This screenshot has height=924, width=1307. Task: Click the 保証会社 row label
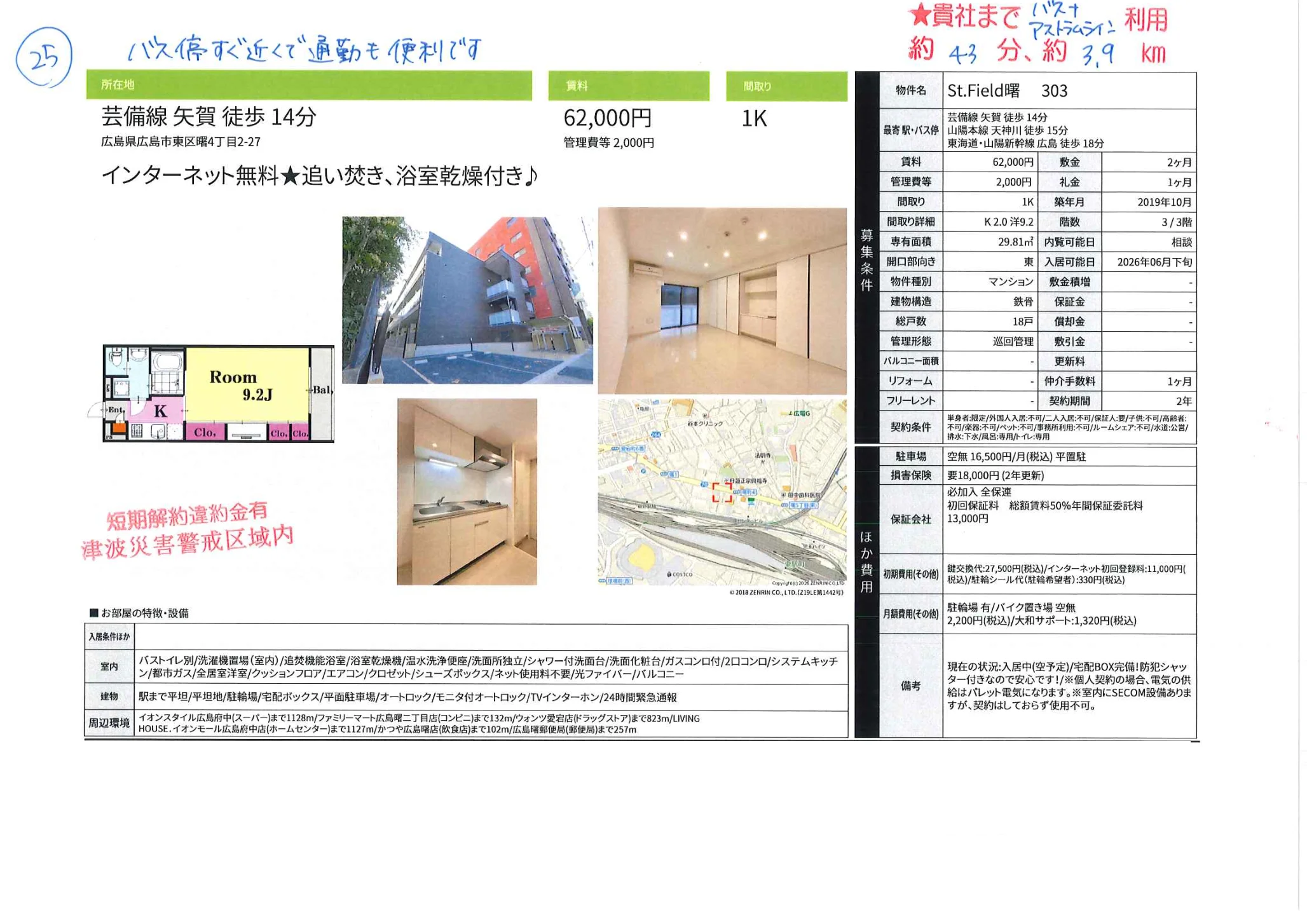point(910,519)
